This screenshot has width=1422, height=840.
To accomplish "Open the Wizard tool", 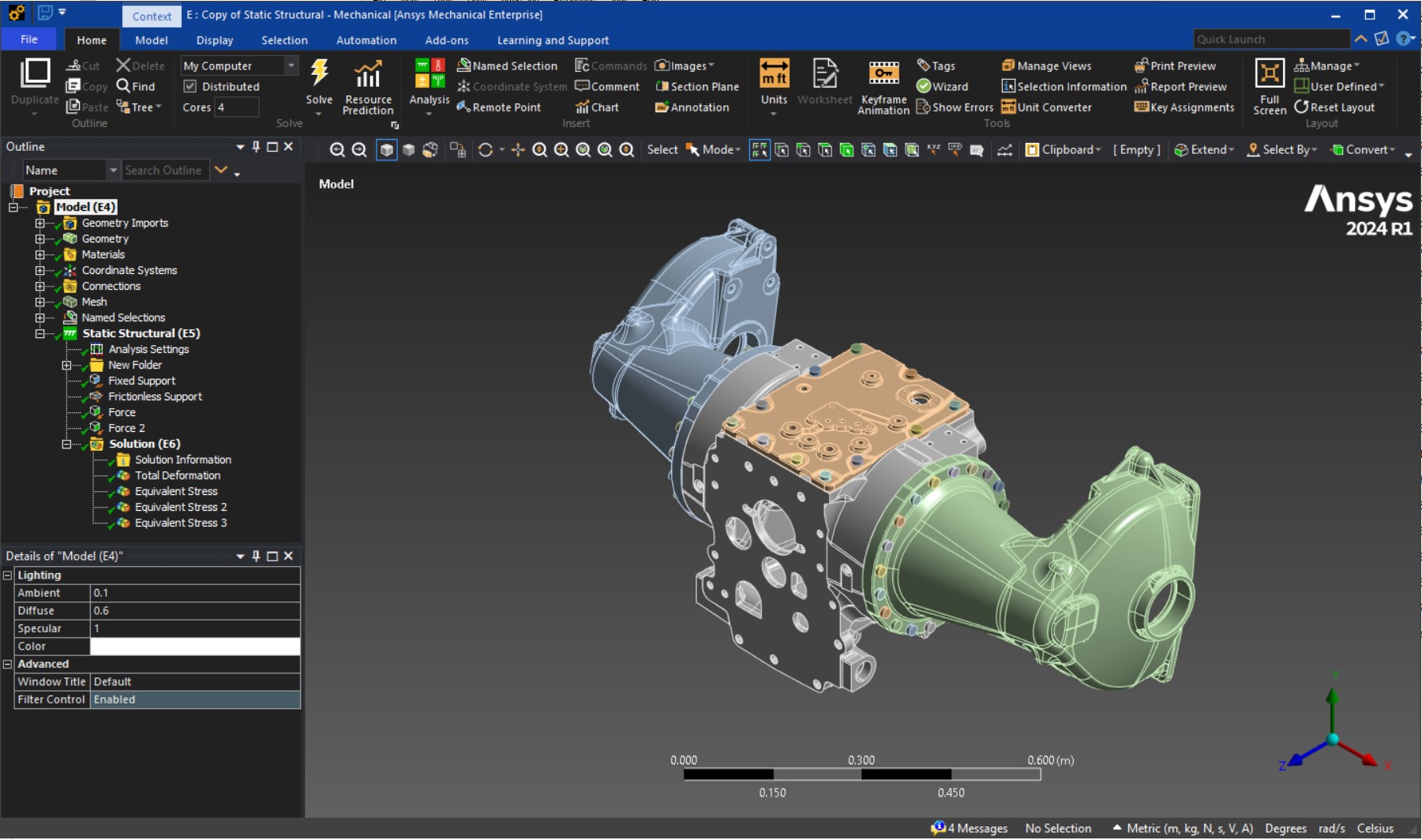I will point(942,86).
